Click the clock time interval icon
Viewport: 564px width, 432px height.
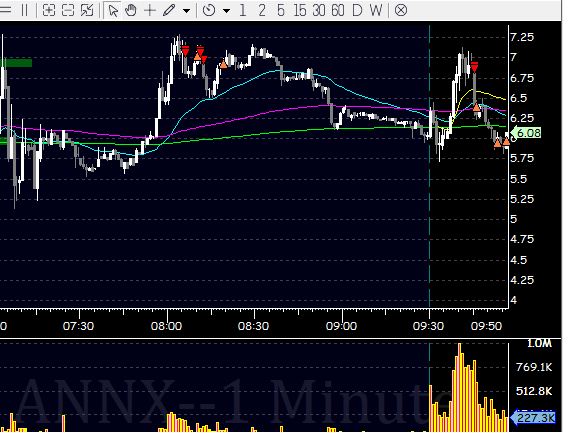coord(209,10)
